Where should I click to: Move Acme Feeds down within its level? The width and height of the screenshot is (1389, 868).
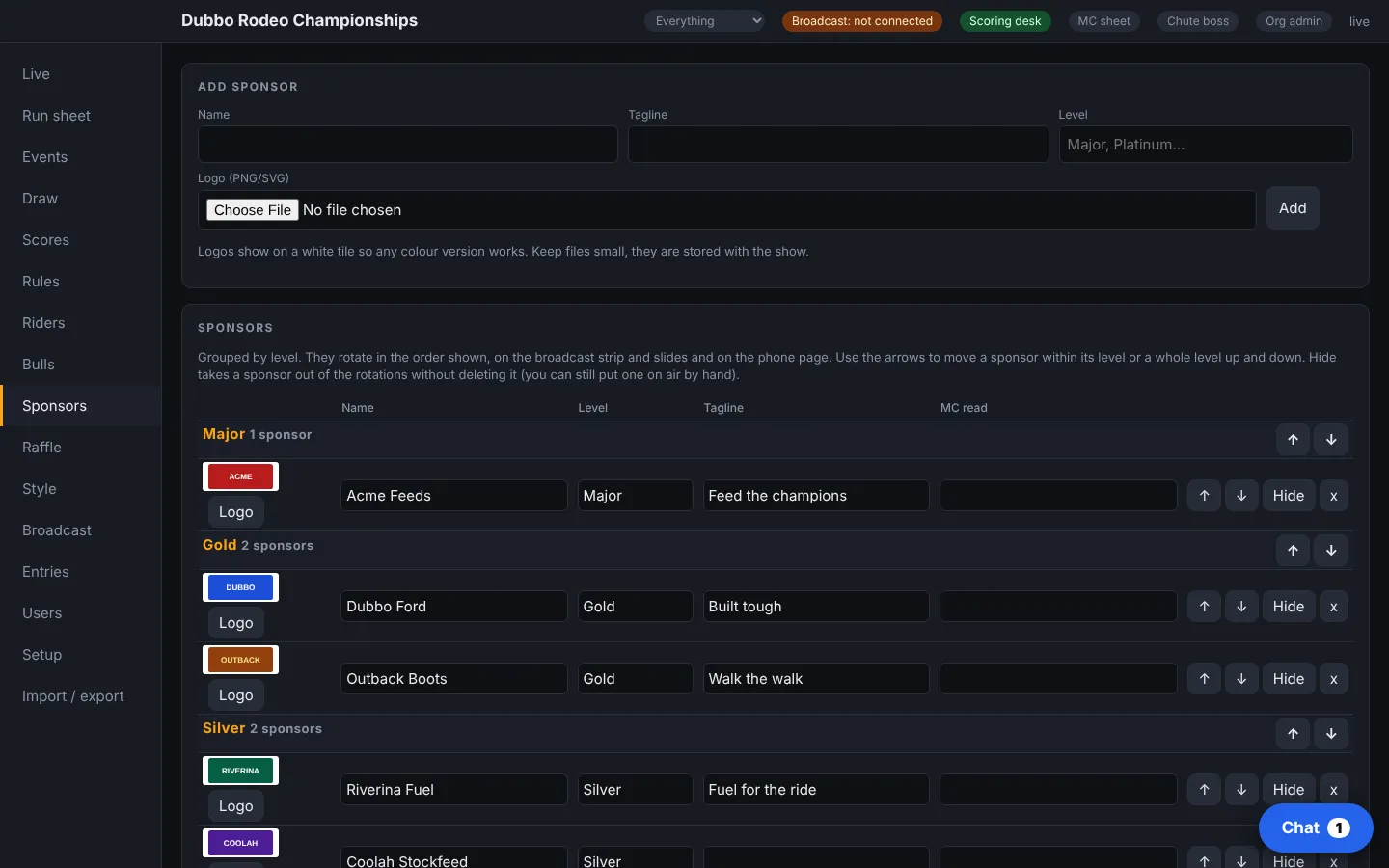pyautogui.click(x=1241, y=496)
